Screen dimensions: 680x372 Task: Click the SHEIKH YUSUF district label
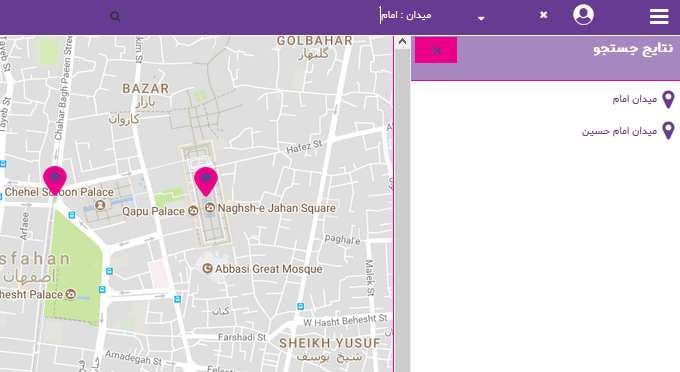click(x=330, y=343)
